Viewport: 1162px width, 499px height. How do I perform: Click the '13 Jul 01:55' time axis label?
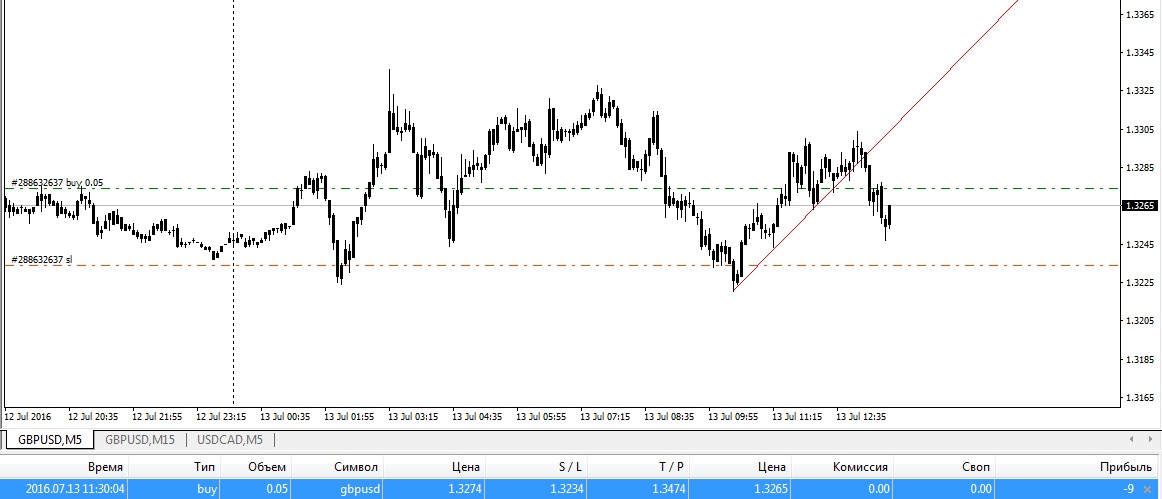tap(349, 417)
